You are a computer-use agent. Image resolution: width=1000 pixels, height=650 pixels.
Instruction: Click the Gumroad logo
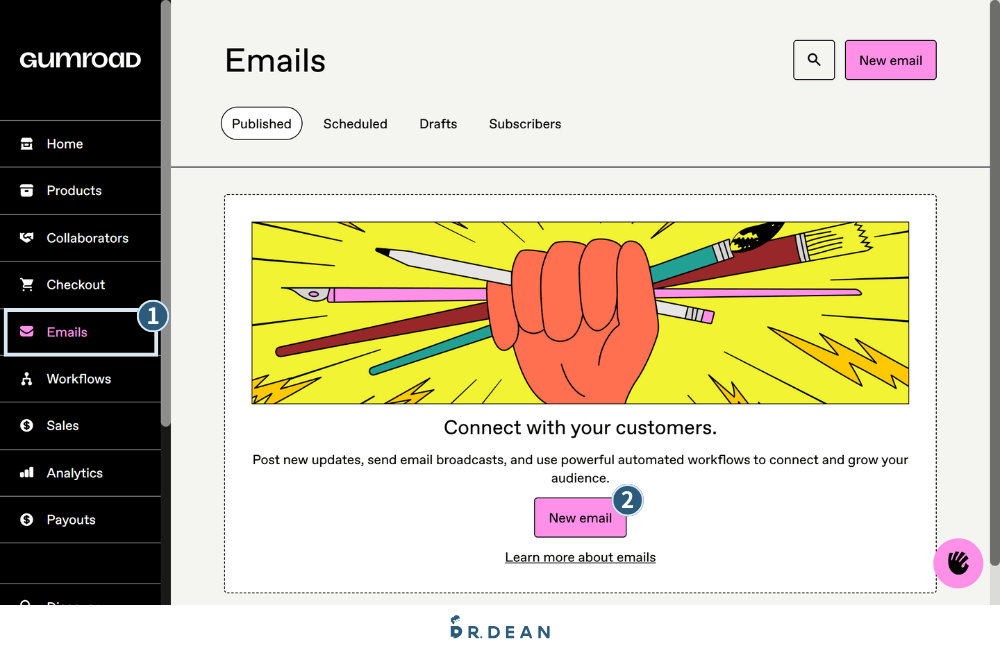[x=80, y=60]
